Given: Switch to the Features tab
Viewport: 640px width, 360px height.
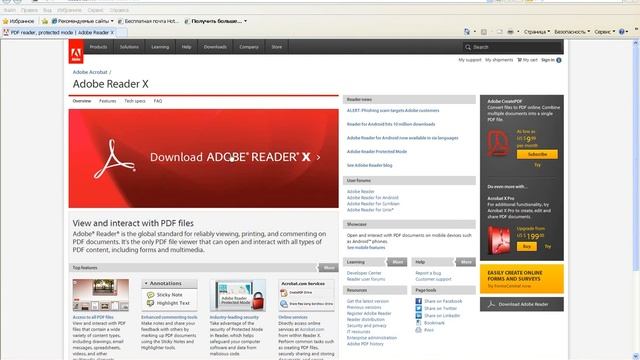Looking at the screenshot, I should click(x=108, y=101).
